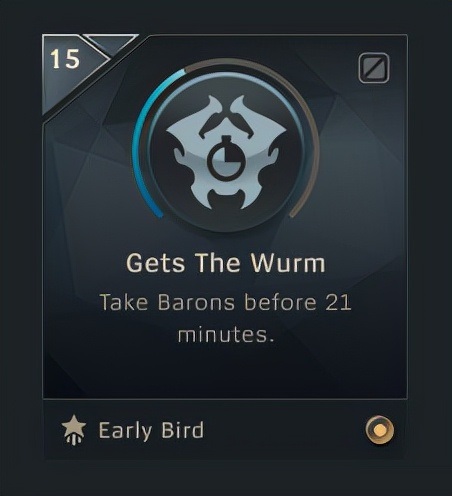The width and height of the screenshot is (452, 496).
Task: Click the Early Bird star icon
Action: pyautogui.click(x=74, y=430)
